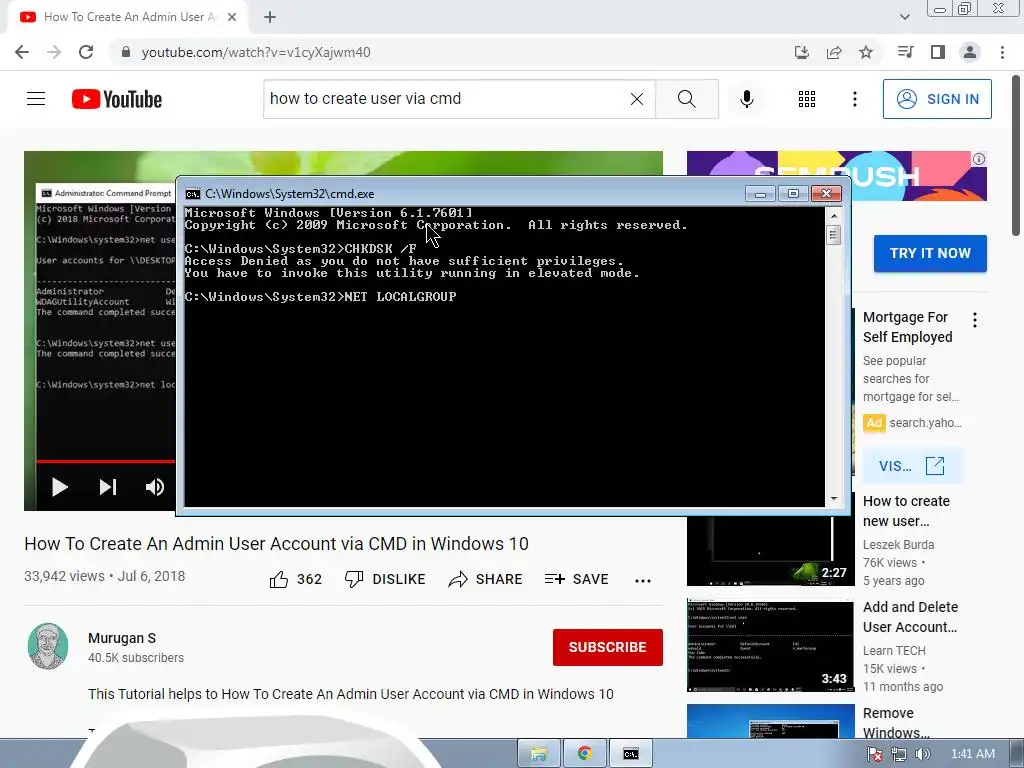Expand the tab search chevron
1024x768 pixels.
click(904, 17)
